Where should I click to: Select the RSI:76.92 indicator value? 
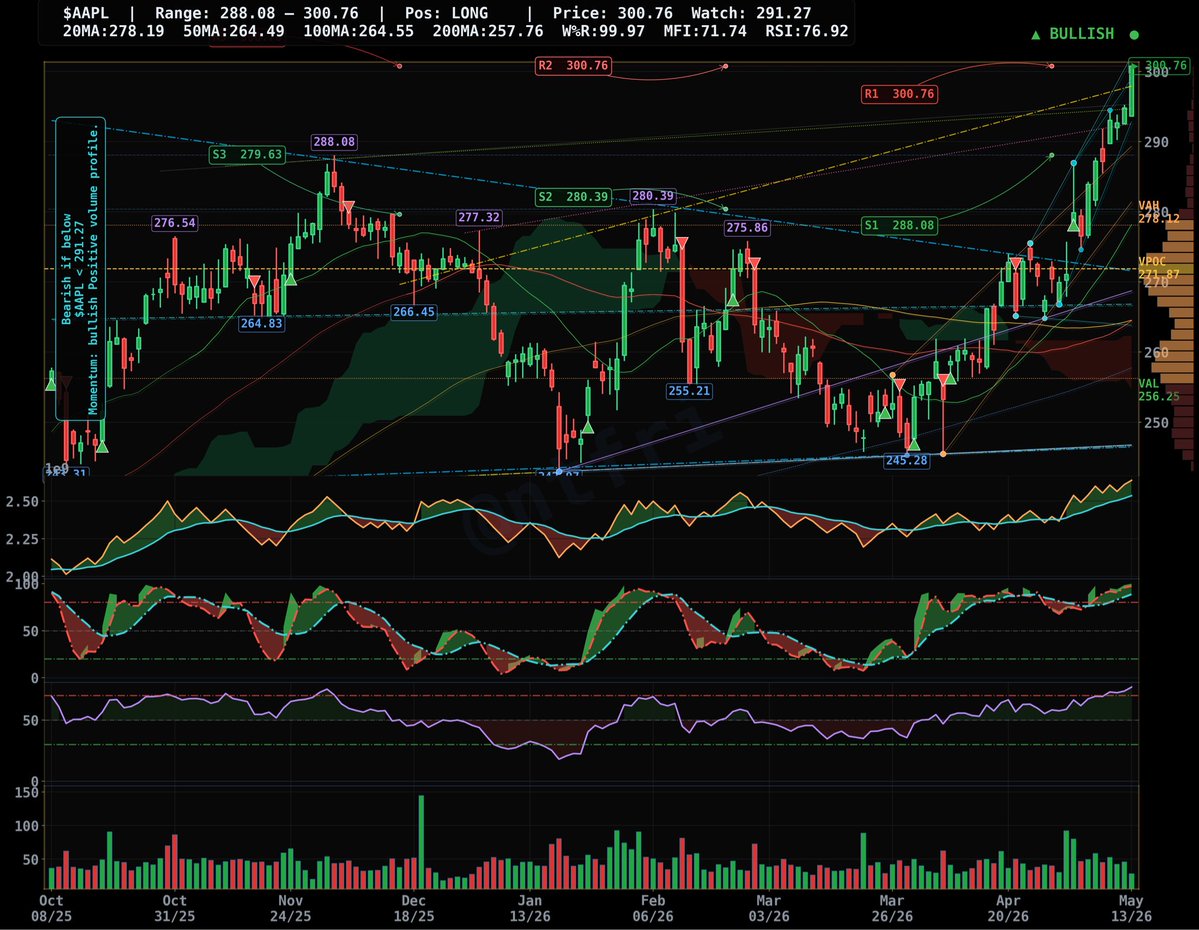click(807, 31)
